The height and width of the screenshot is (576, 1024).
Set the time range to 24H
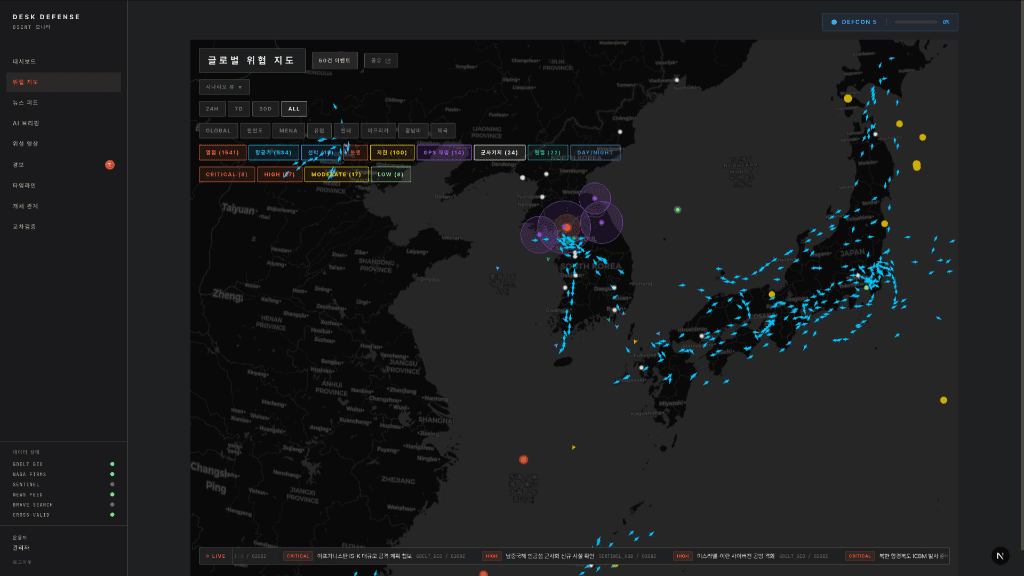pyautogui.click(x=212, y=109)
